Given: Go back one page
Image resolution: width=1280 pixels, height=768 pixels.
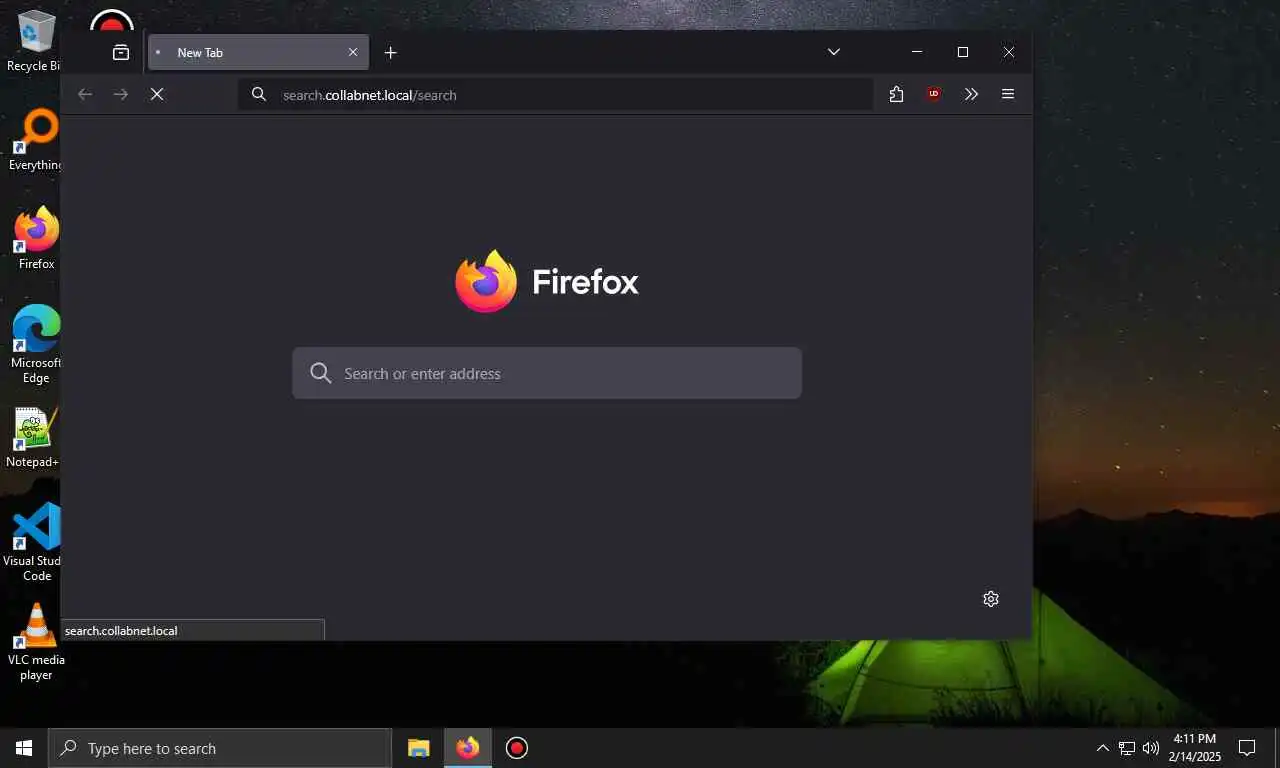Looking at the screenshot, I should pyautogui.click(x=85, y=94).
